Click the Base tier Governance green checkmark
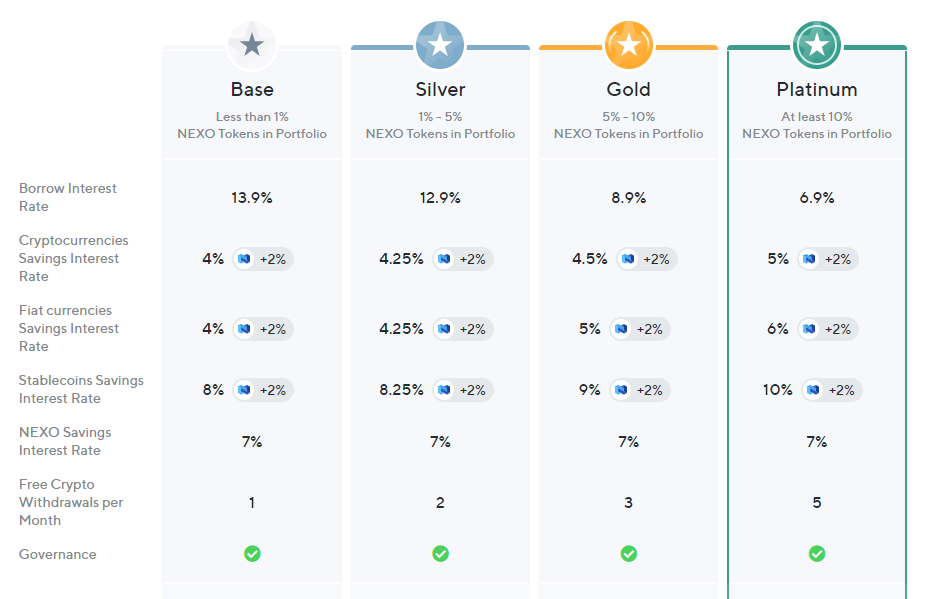 pos(252,553)
